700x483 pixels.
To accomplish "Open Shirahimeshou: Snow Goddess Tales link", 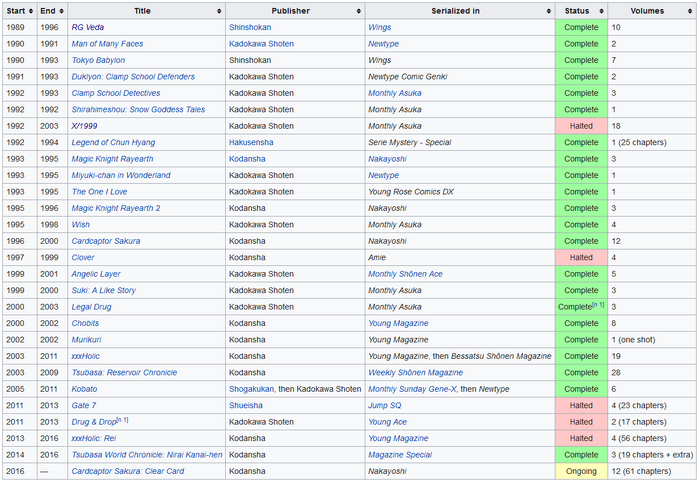I will tap(138, 109).
